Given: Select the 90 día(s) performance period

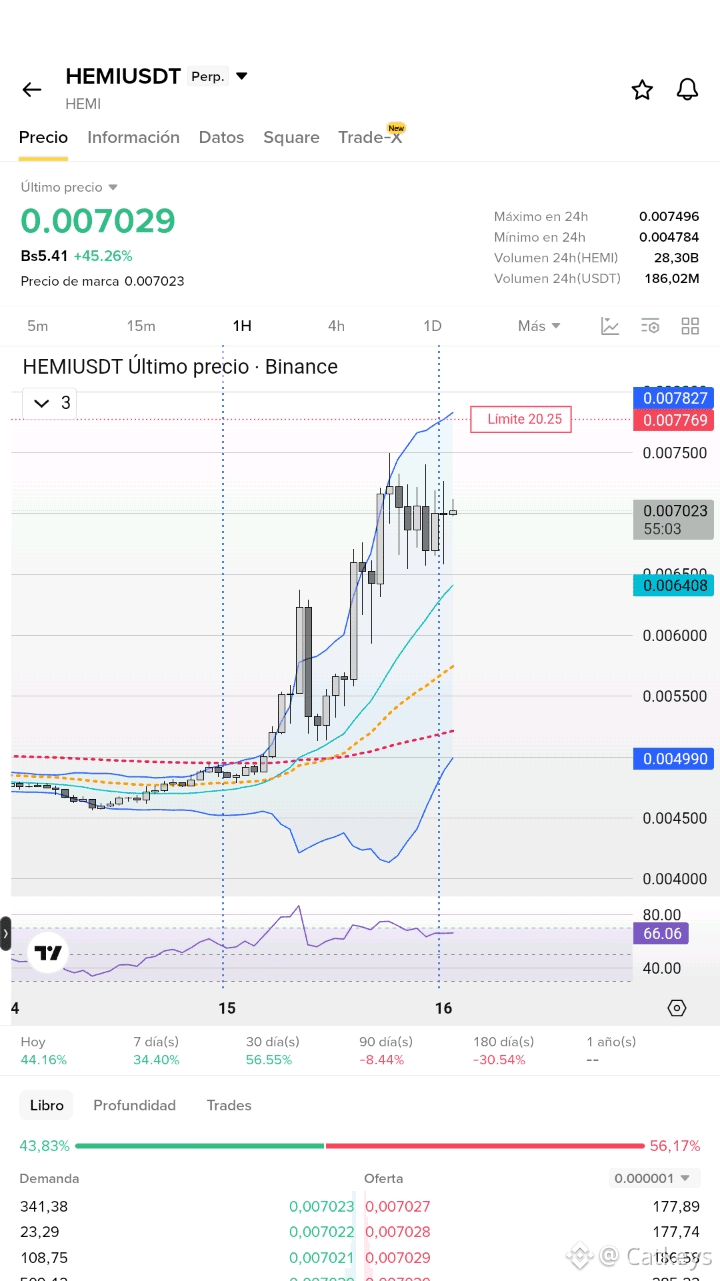Looking at the screenshot, I should click(x=386, y=1050).
